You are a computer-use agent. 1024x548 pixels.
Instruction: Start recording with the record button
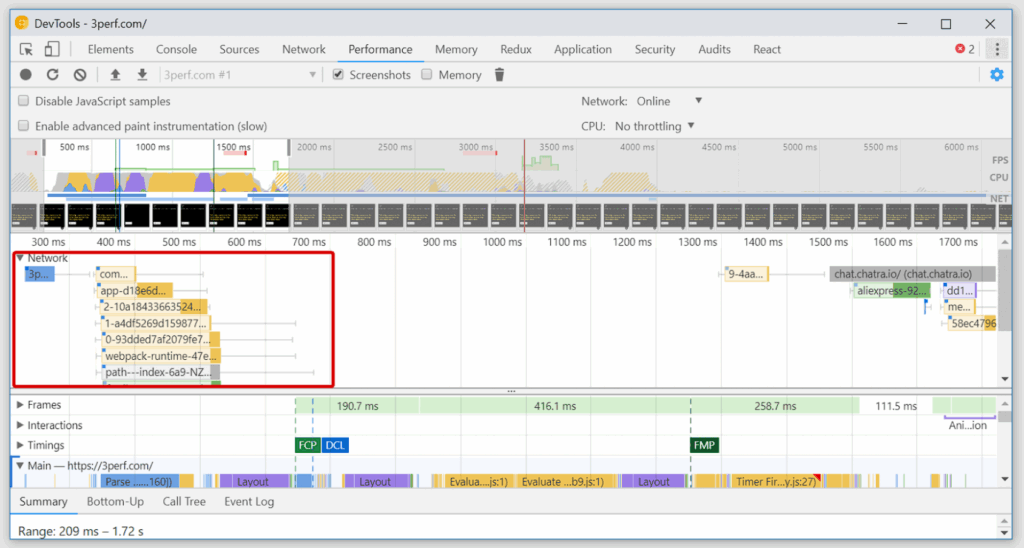[x=26, y=75]
